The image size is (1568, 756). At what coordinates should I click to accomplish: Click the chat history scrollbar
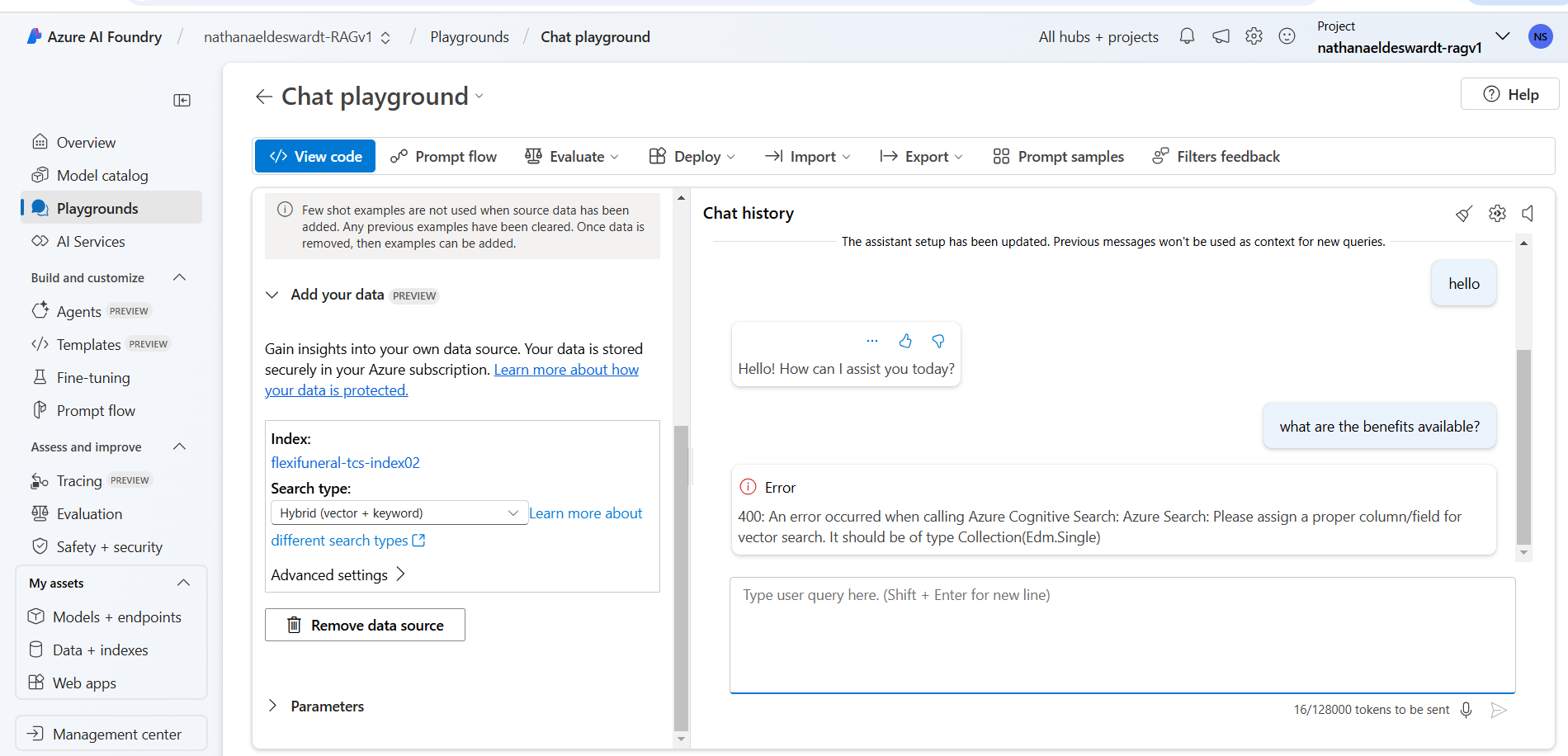(1523, 447)
